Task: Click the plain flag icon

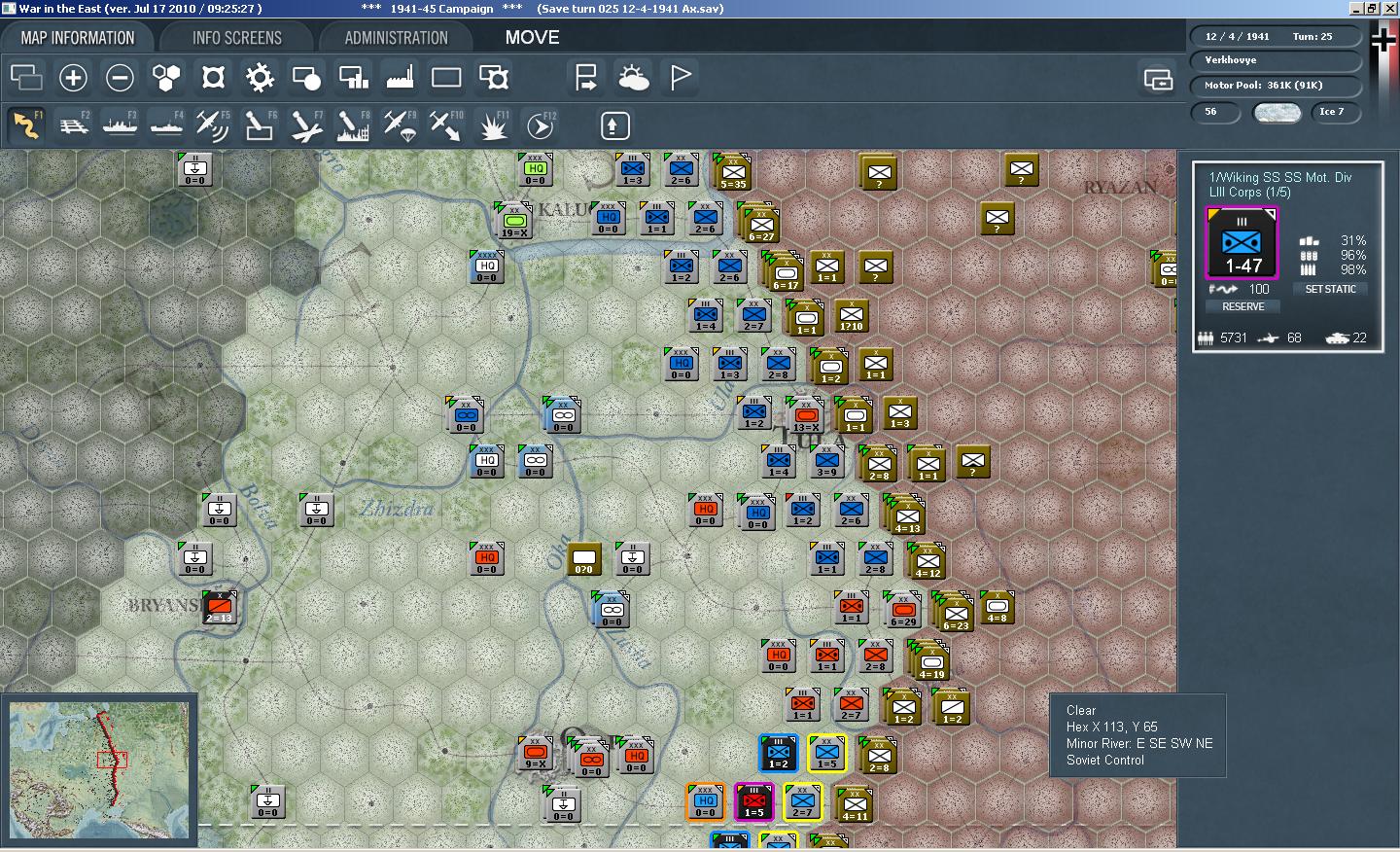Action: point(680,77)
